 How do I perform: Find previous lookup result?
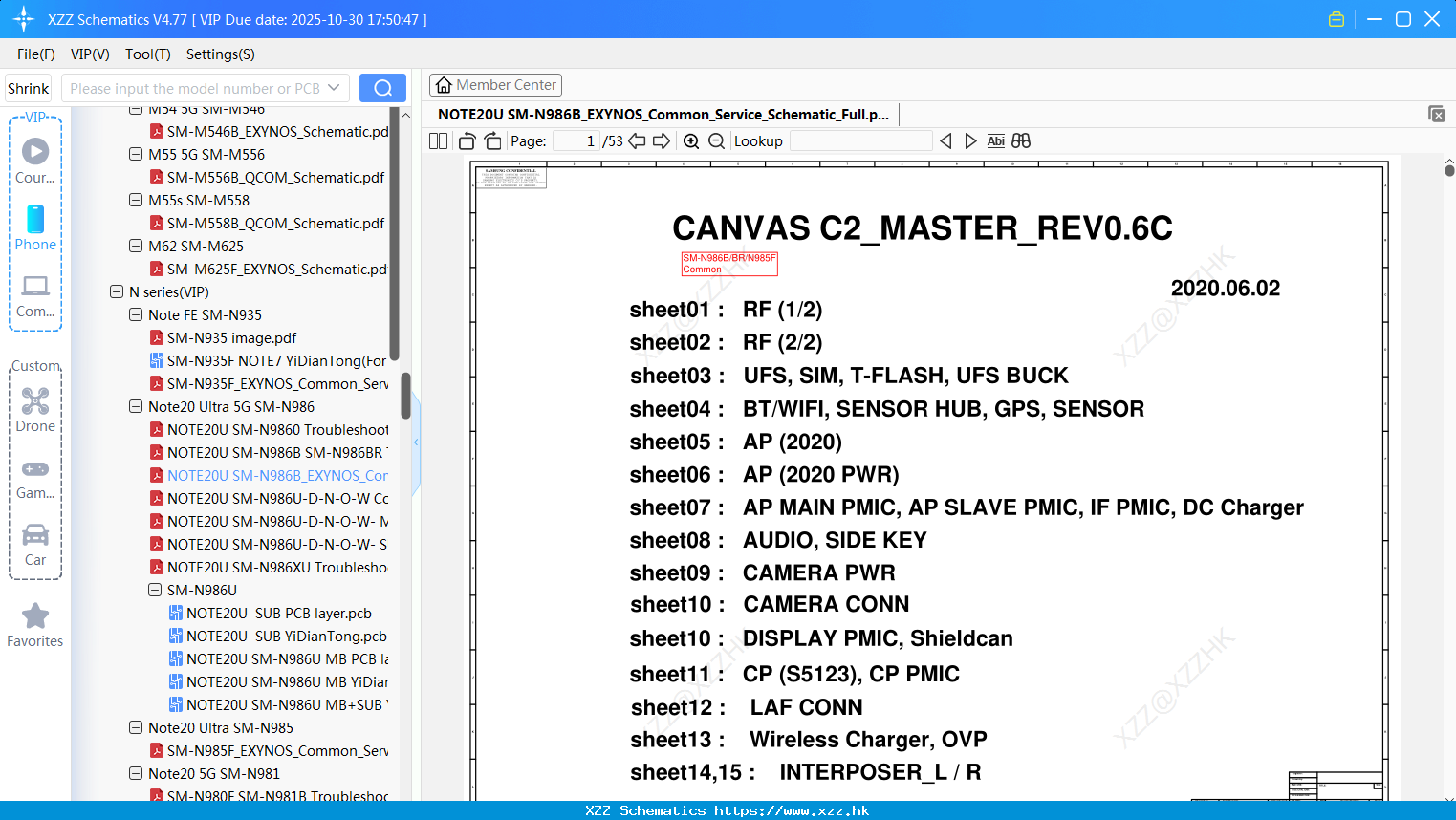pyautogui.click(x=945, y=141)
